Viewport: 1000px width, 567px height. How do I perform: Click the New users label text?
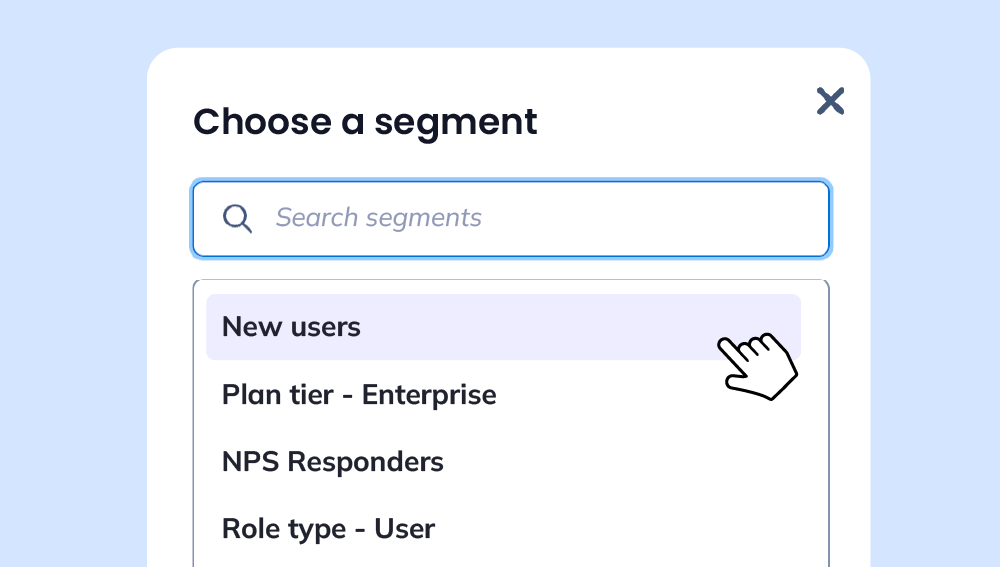(291, 327)
